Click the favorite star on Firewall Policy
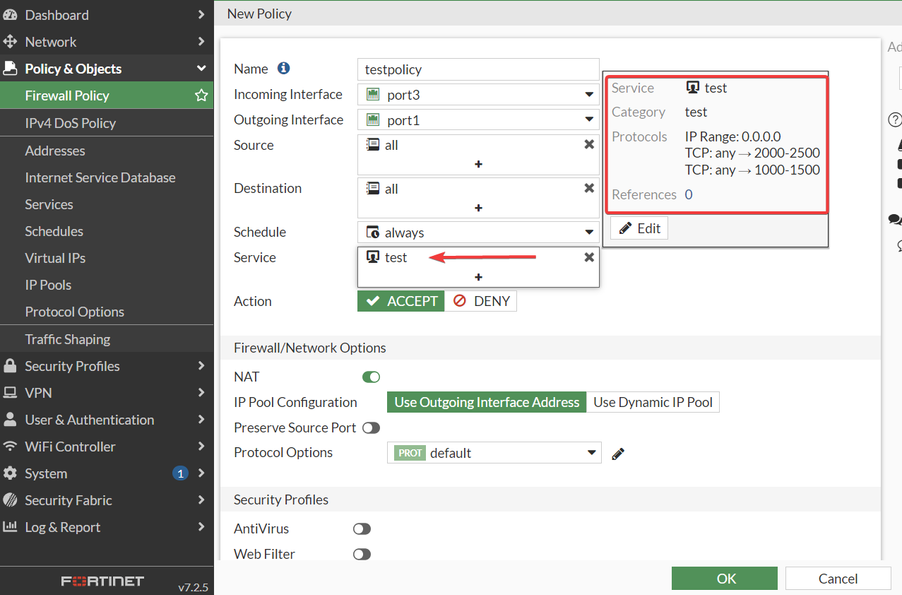Image resolution: width=902 pixels, height=595 pixels. (x=201, y=96)
